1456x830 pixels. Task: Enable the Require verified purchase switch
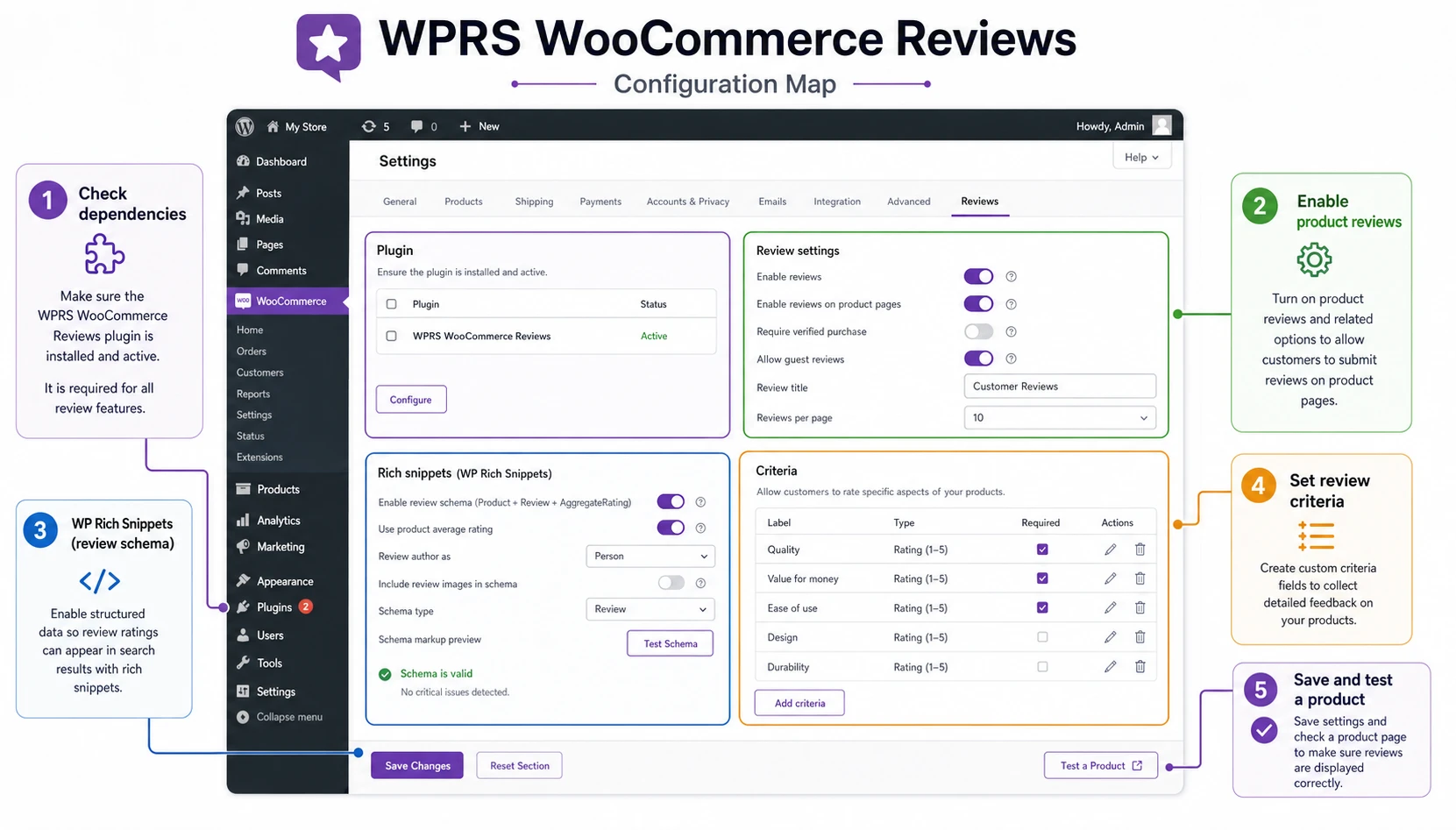tap(978, 331)
